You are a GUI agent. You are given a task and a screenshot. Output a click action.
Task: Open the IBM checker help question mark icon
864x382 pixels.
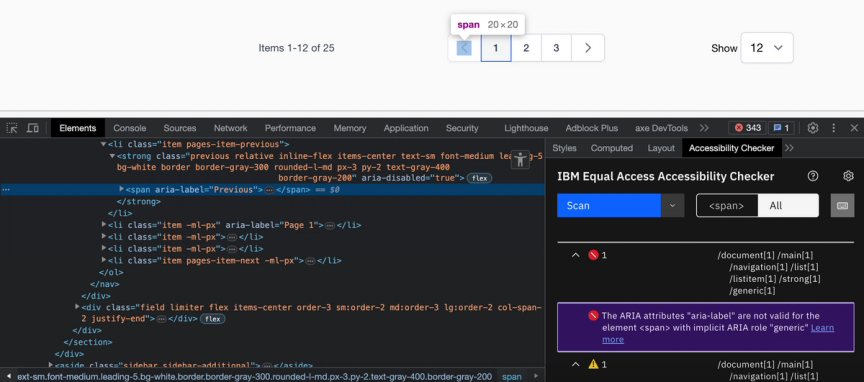(813, 176)
